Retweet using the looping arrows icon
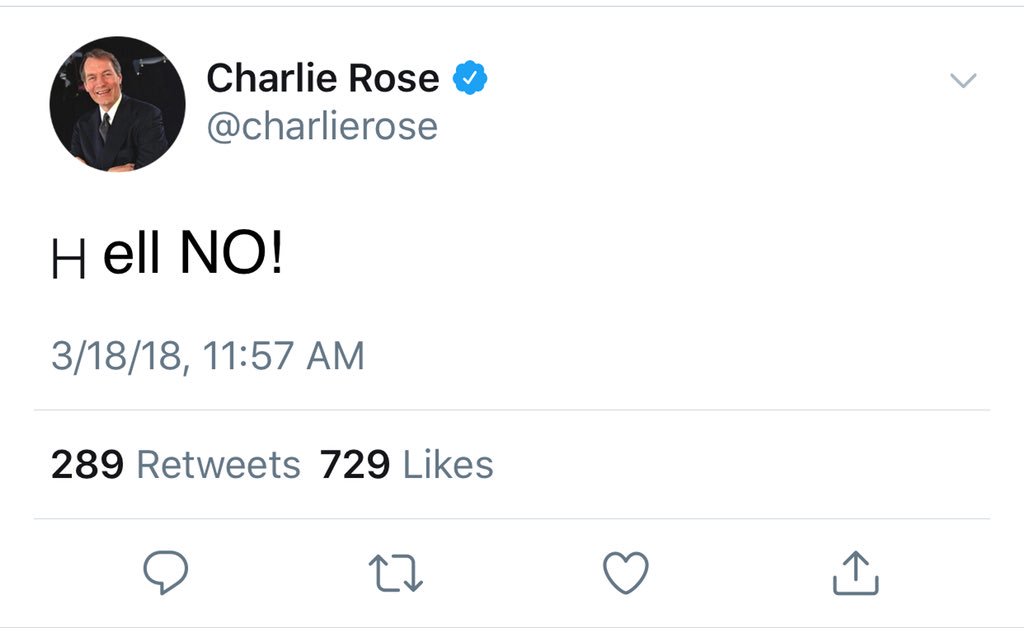The width and height of the screenshot is (1024, 632). click(x=396, y=573)
